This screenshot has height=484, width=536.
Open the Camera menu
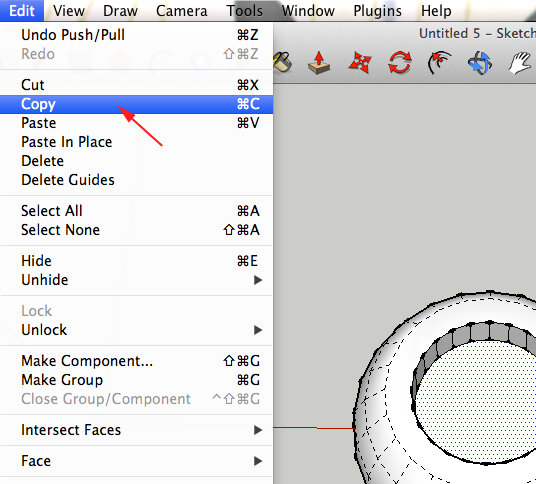tap(182, 11)
